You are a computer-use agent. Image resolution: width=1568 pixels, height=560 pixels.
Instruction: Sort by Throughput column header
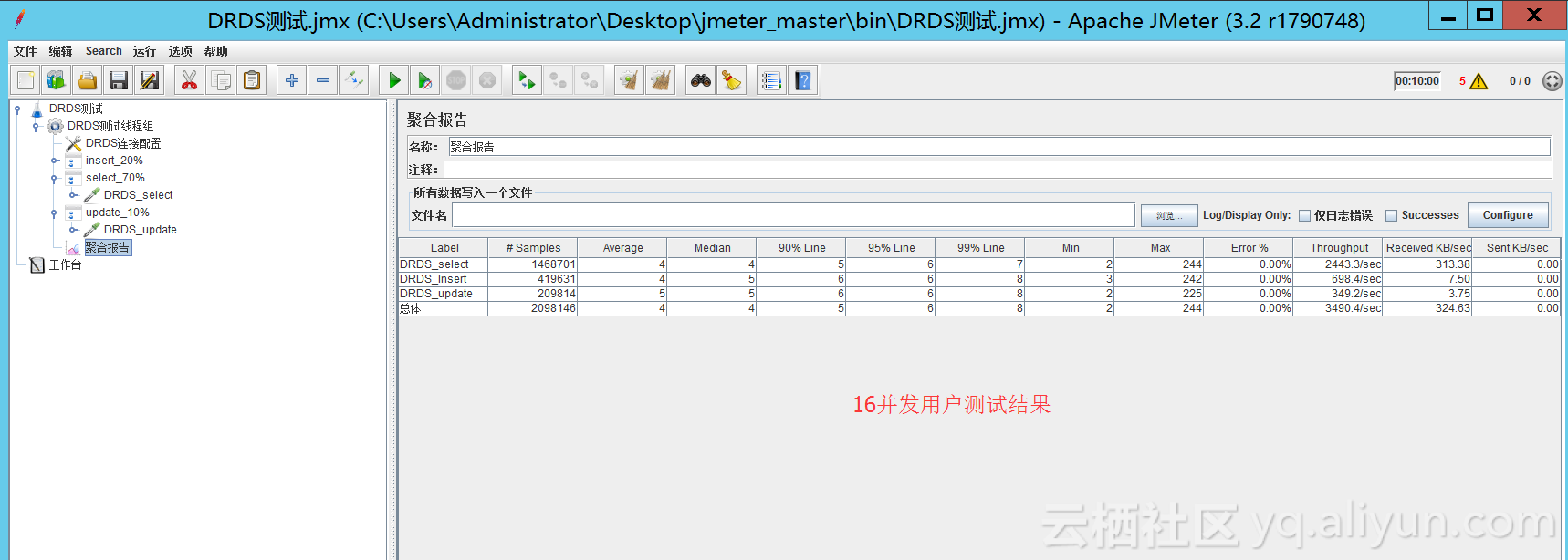pyautogui.click(x=1339, y=248)
